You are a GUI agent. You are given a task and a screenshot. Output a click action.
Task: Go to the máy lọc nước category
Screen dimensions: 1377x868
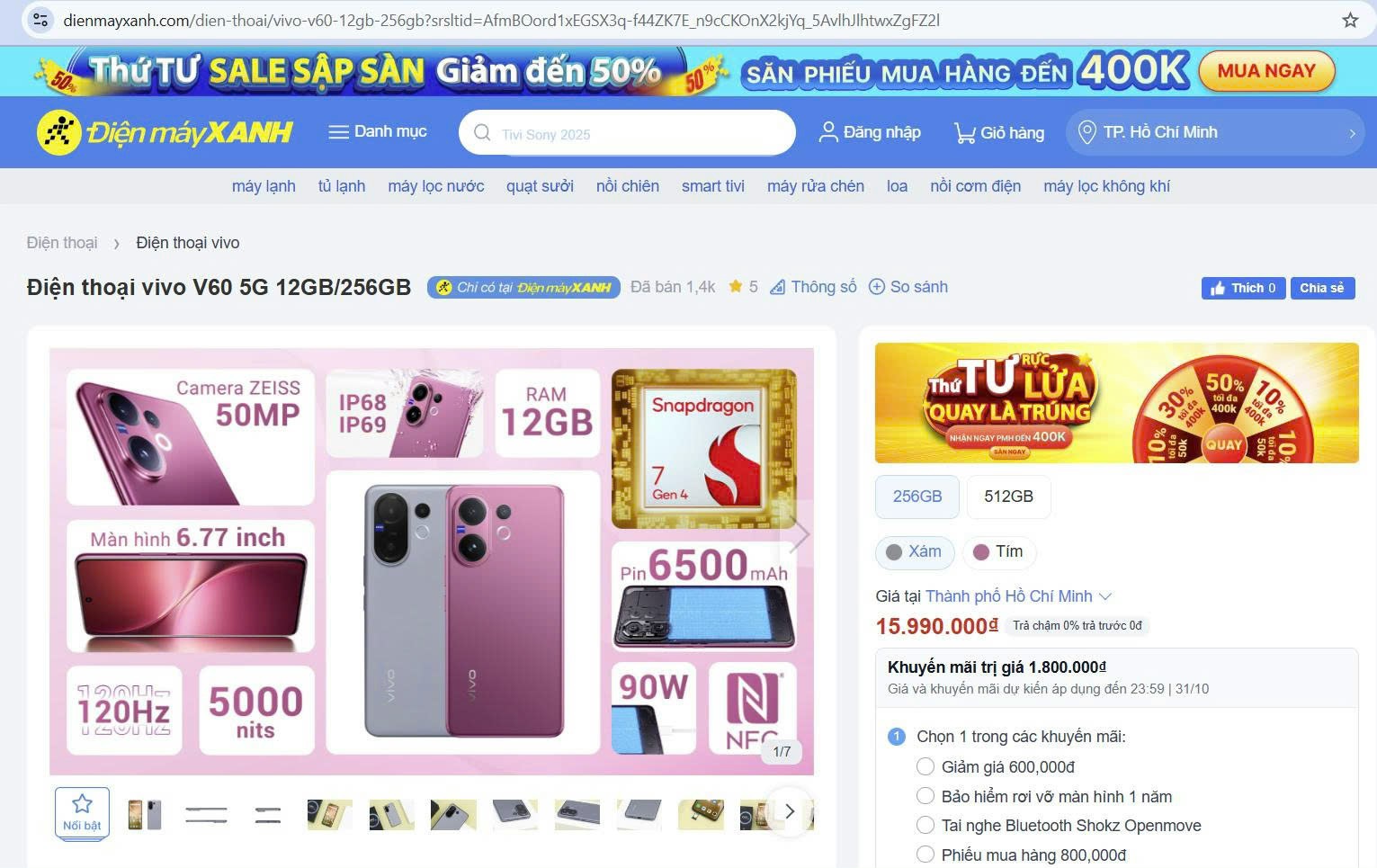pyautogui.click(x=436, y=186)
